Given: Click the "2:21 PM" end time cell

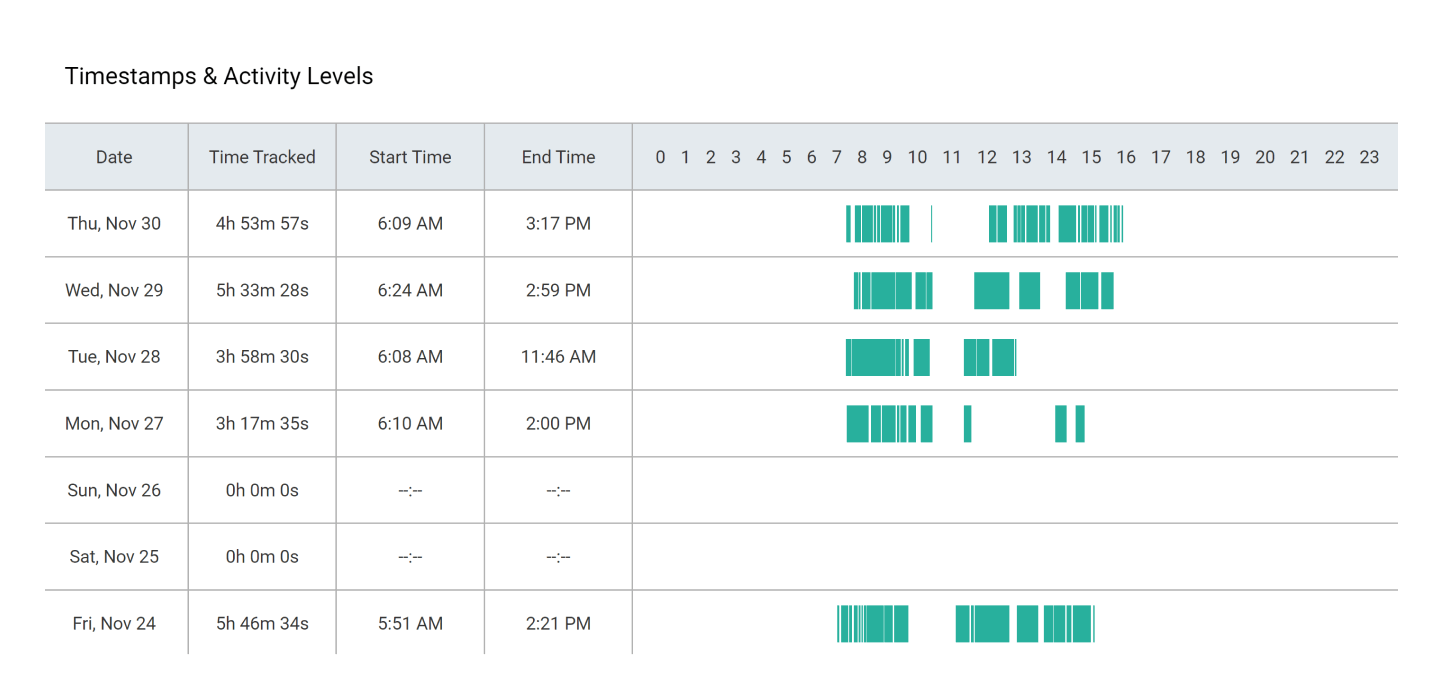Looking at the screenshot, I should [557, 623].
